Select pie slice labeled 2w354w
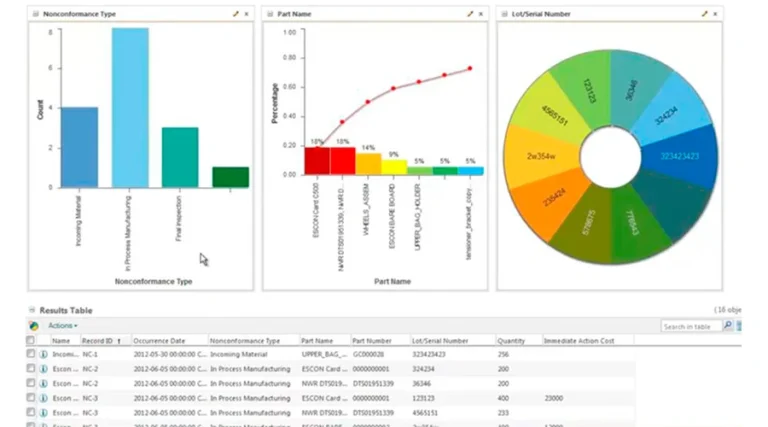This screenshot has width=768, height=427. [541, 156]
